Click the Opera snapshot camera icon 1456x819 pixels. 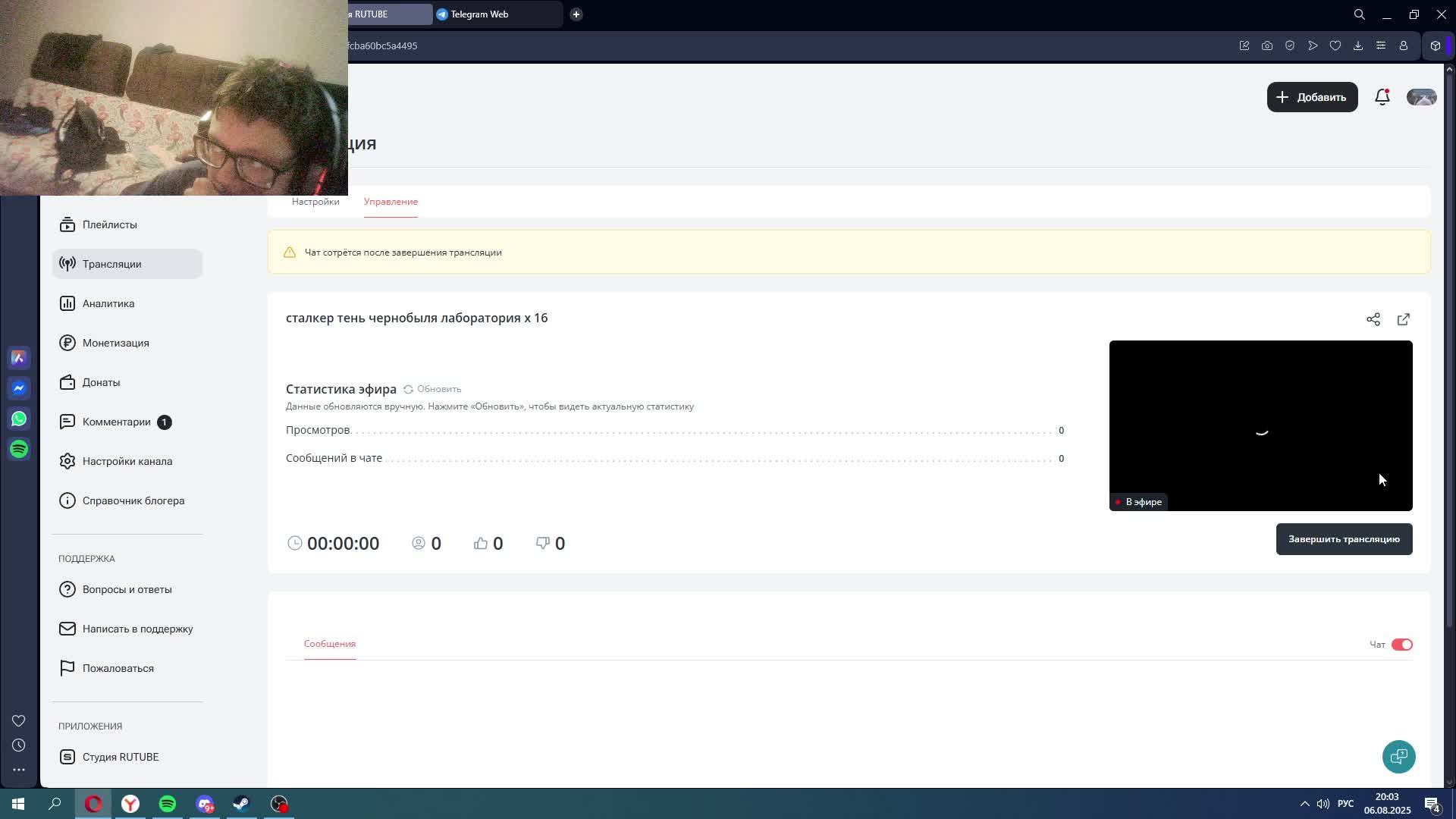[1266, 45]
